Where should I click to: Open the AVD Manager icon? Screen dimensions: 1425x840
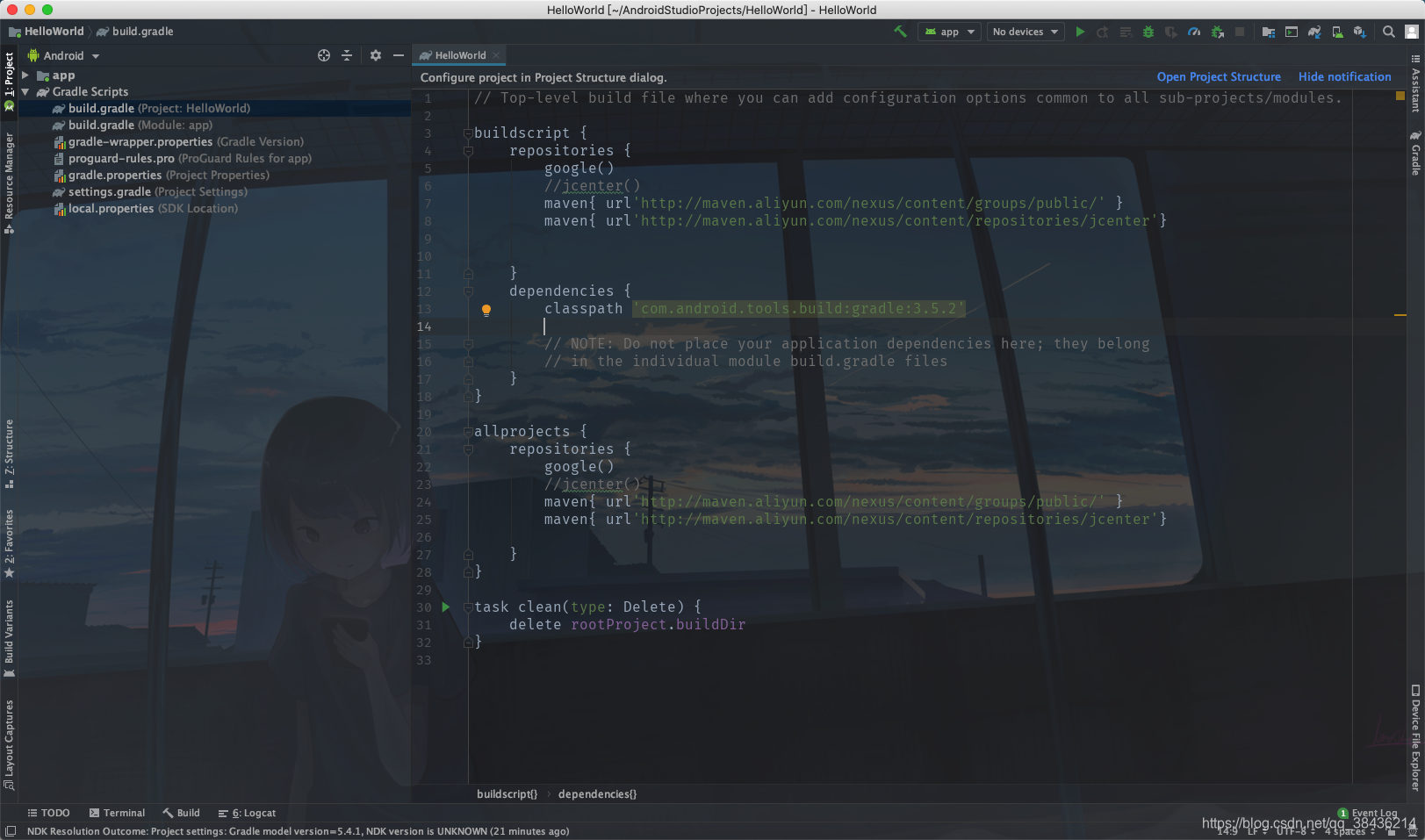[x=1337, y=32]
